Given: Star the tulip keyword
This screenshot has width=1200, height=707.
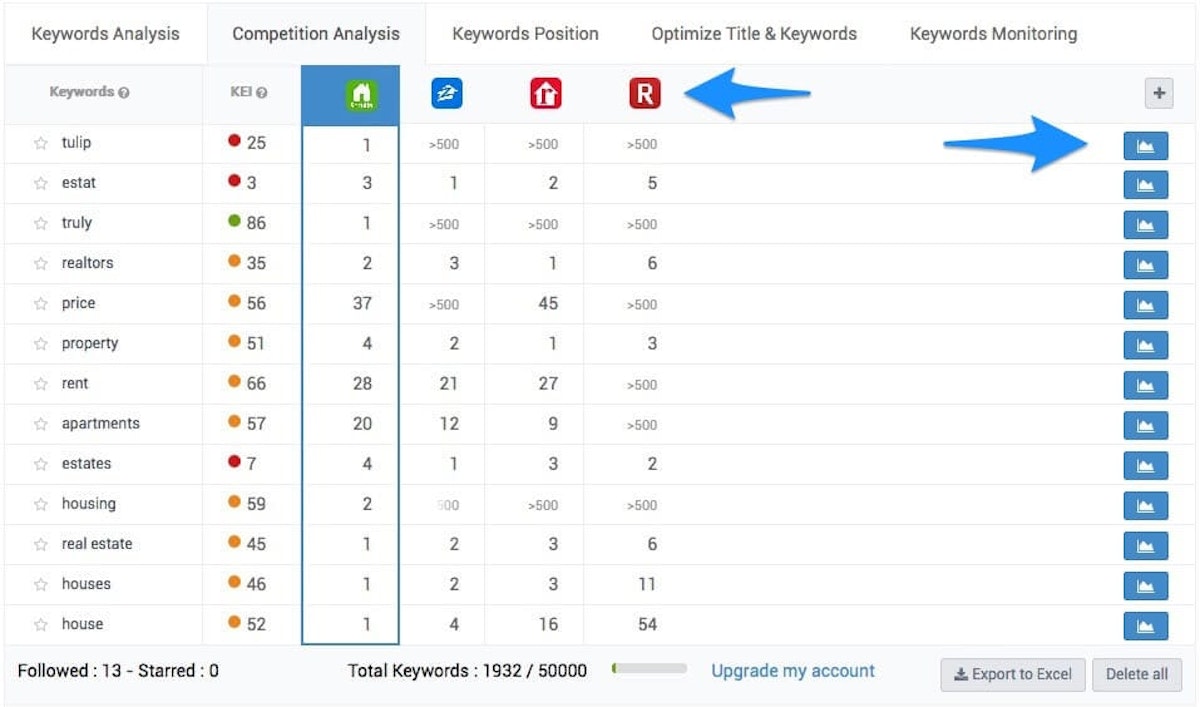Looking at the screenshot, I should [41, 143].
